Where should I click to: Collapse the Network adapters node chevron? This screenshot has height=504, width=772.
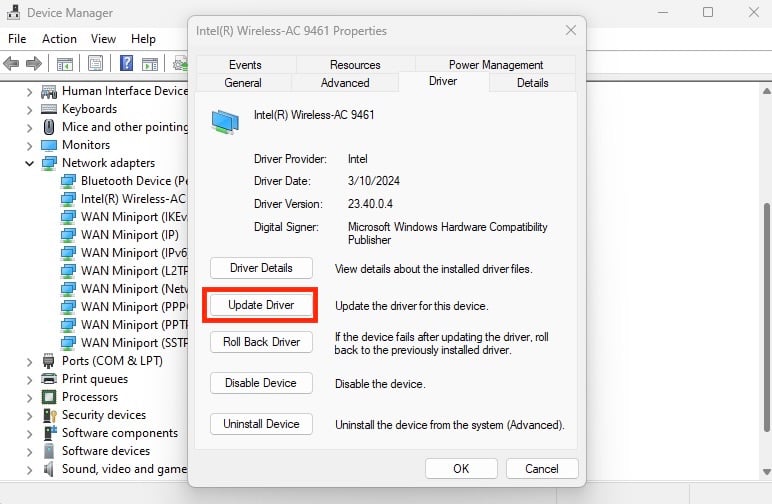30,163
